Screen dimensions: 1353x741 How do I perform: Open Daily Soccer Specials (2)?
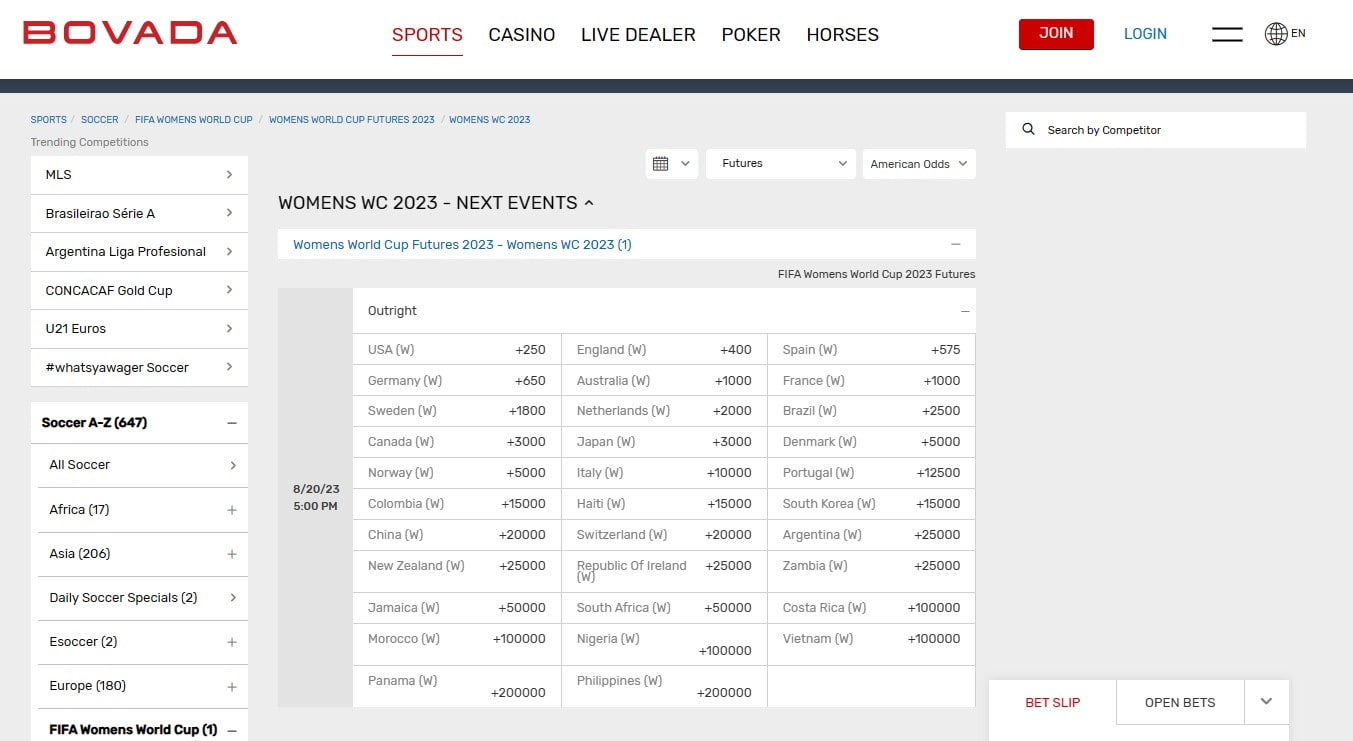click(143, 598)
